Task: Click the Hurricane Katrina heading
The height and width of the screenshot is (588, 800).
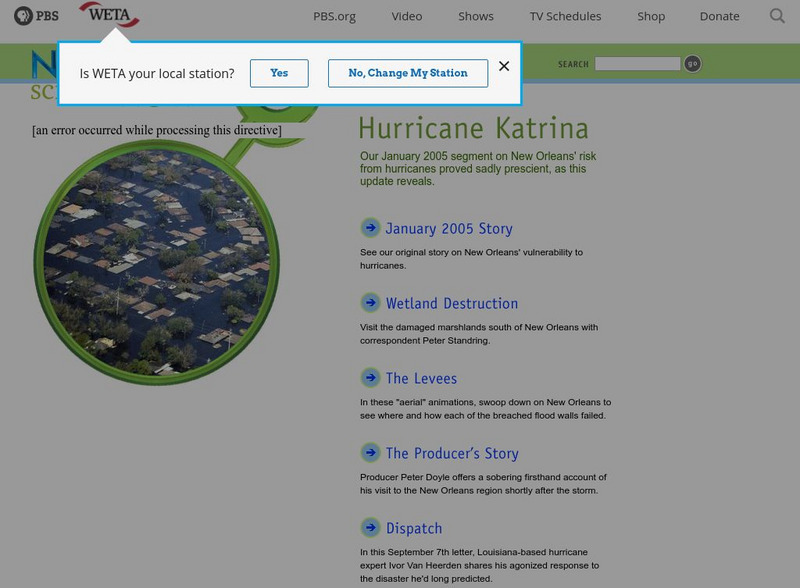Action: click(x=473, y=128)
